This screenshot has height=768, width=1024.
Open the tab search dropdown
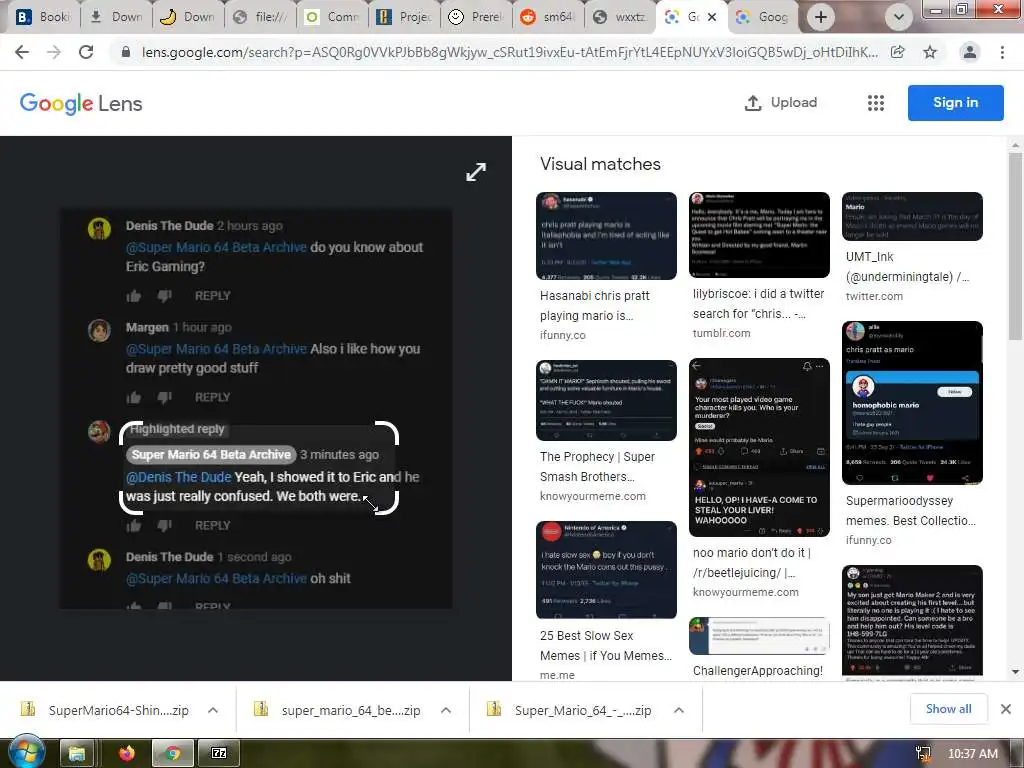coord(899,17)
